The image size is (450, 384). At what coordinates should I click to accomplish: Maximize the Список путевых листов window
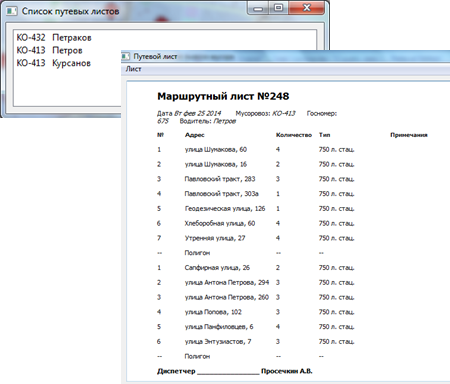(279, 8)
